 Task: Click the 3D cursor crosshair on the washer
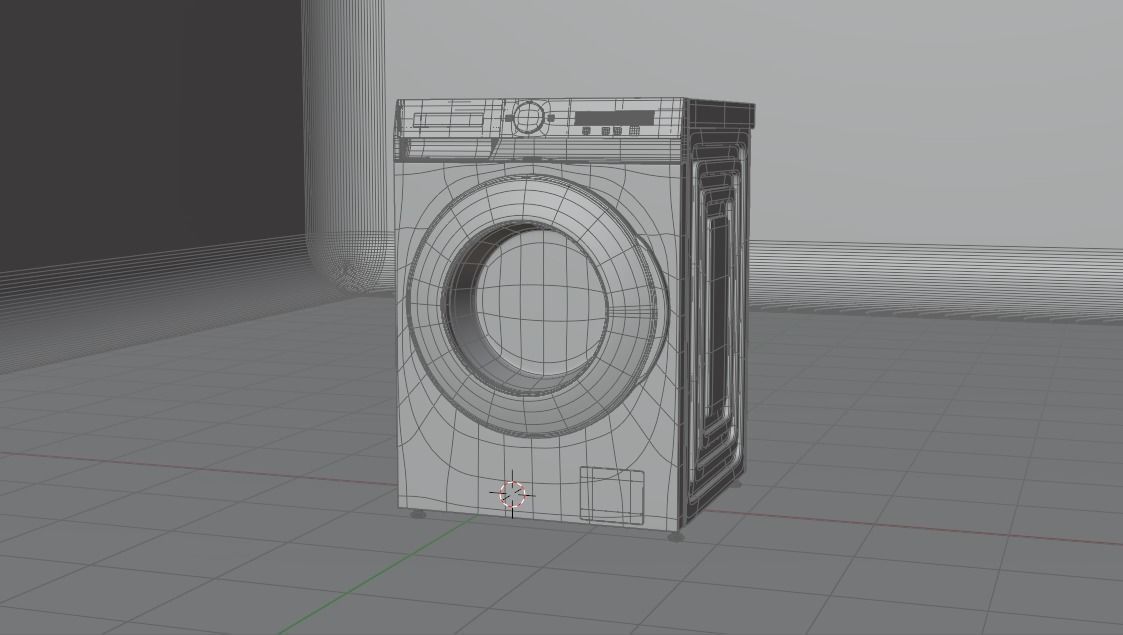tap(512, 494)
